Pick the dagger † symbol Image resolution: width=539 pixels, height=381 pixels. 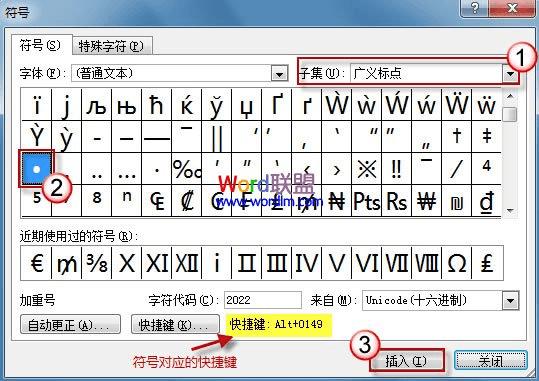pos(456,137)
